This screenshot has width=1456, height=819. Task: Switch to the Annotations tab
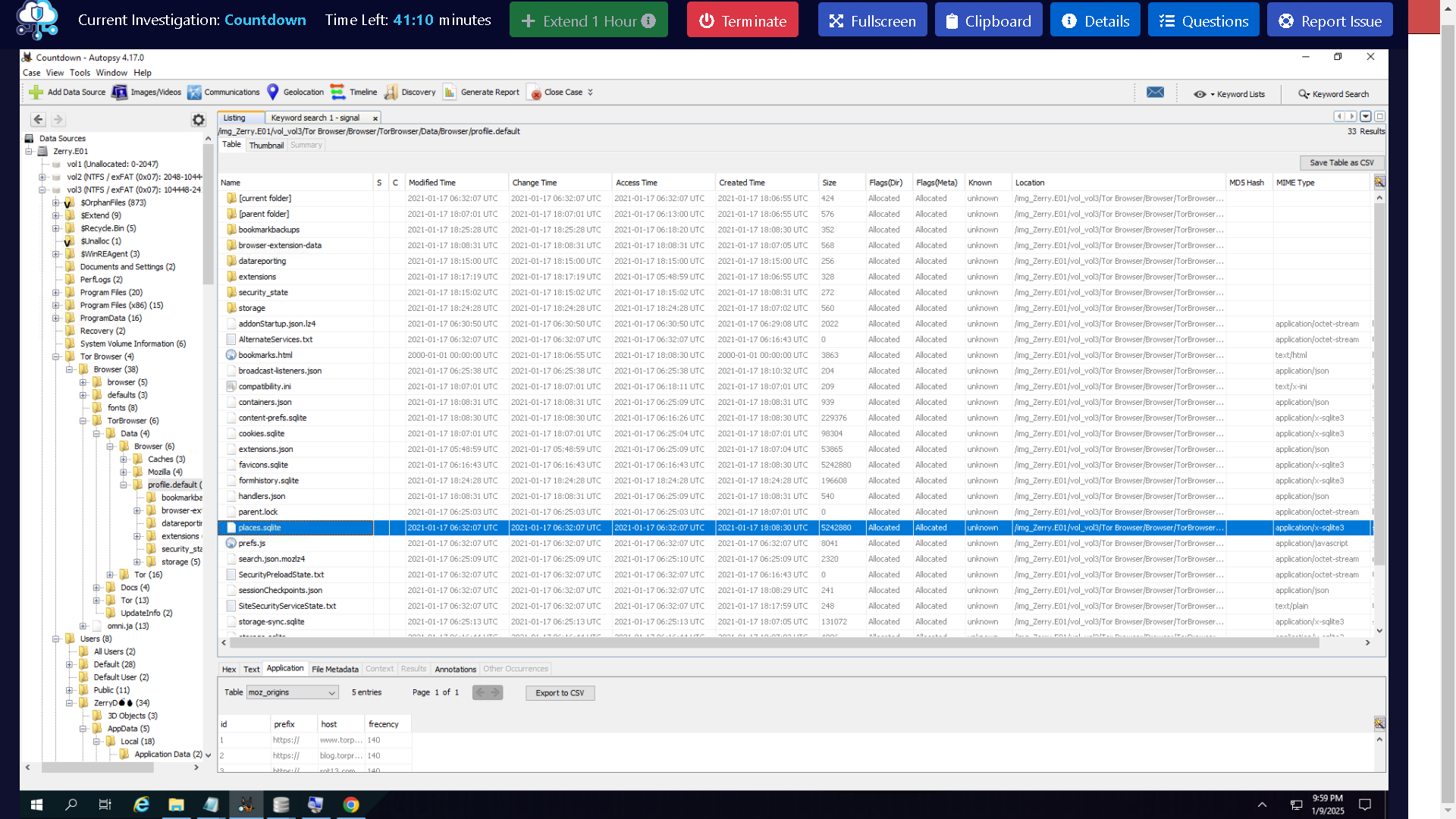coord(455,670)
